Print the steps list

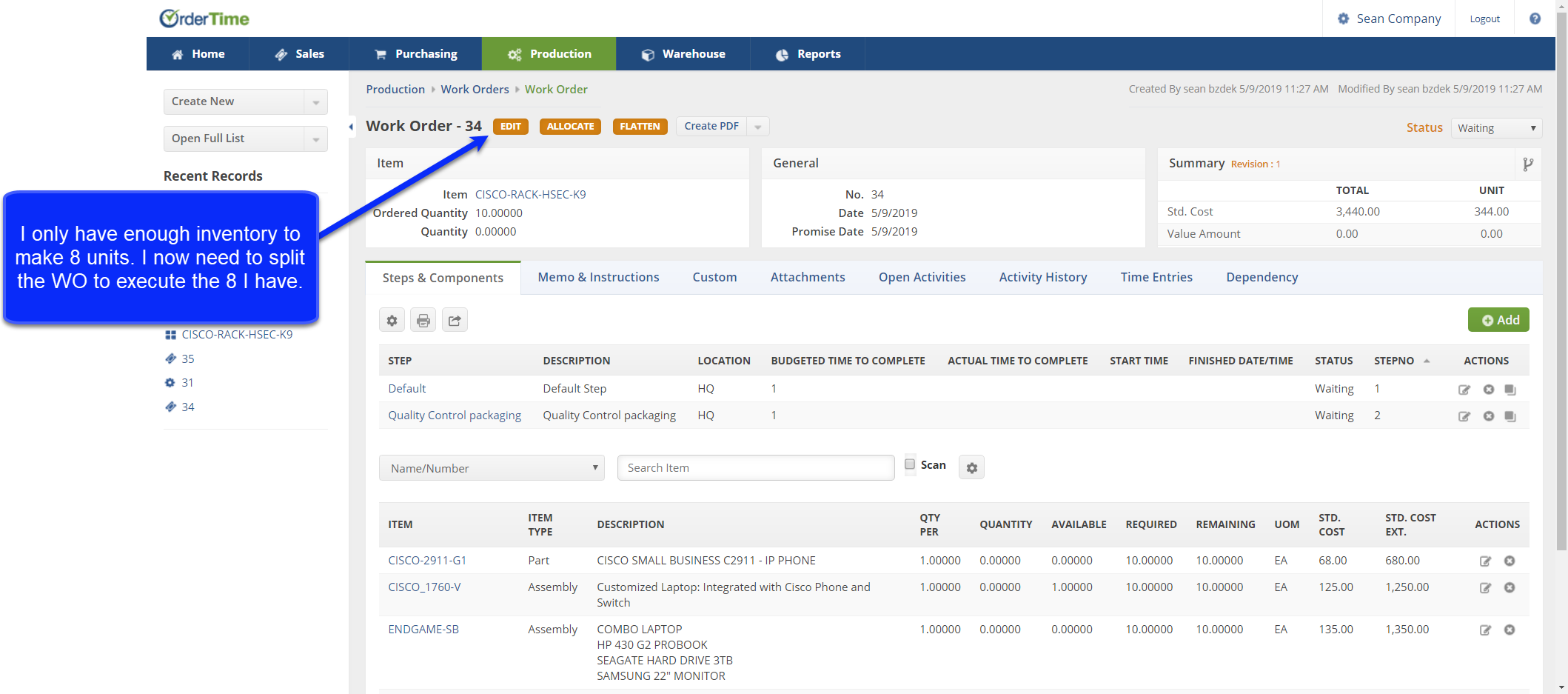423,320
